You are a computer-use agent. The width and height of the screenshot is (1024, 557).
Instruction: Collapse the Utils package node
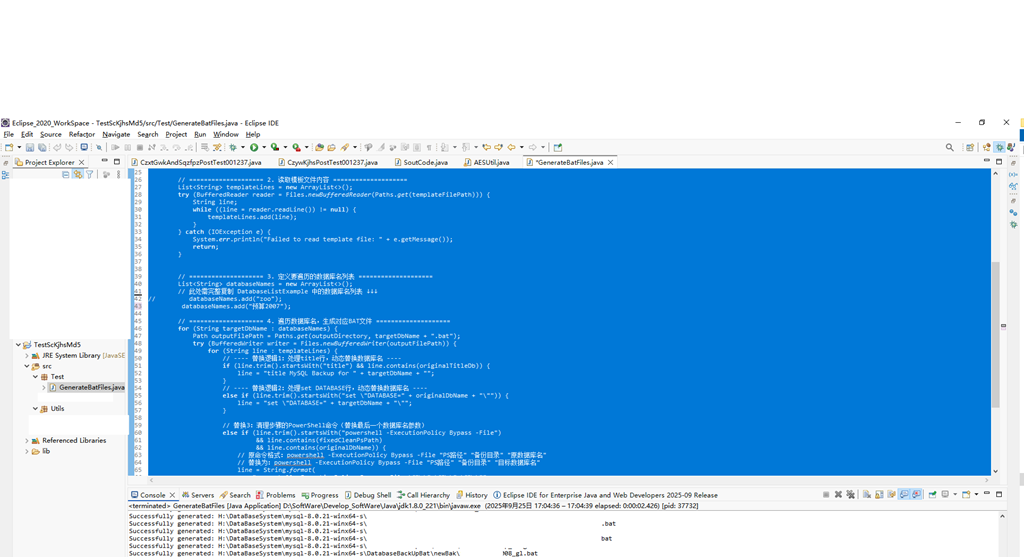tap(35, 409)
